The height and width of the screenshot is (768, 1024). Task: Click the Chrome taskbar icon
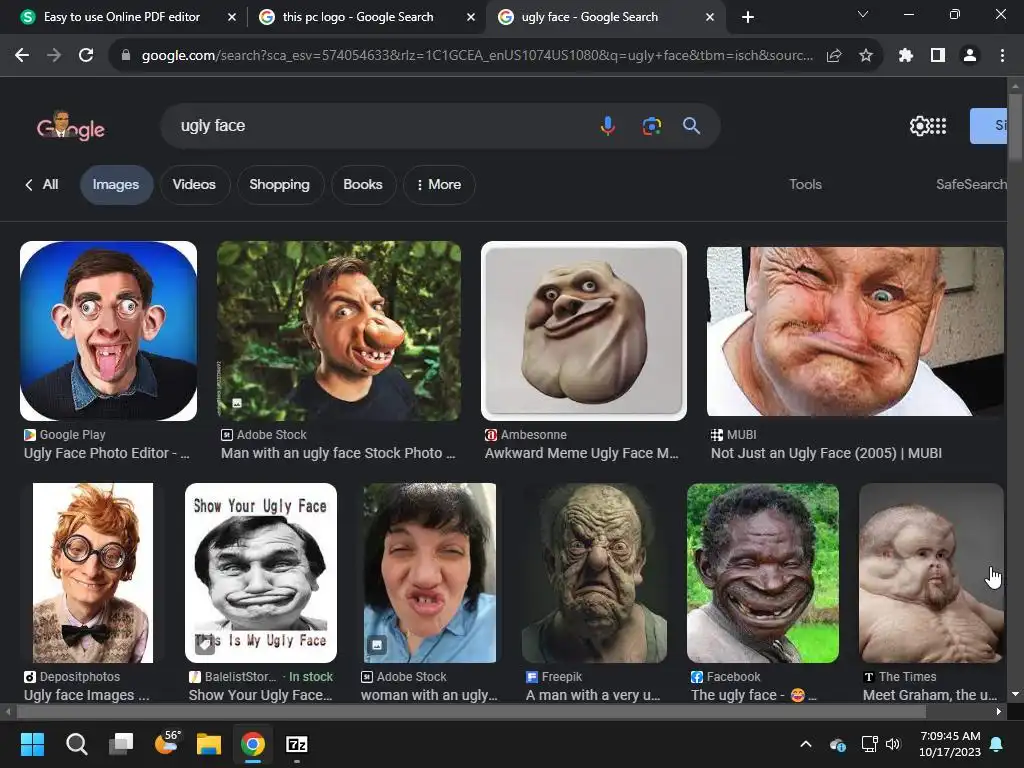pos(253,744)
